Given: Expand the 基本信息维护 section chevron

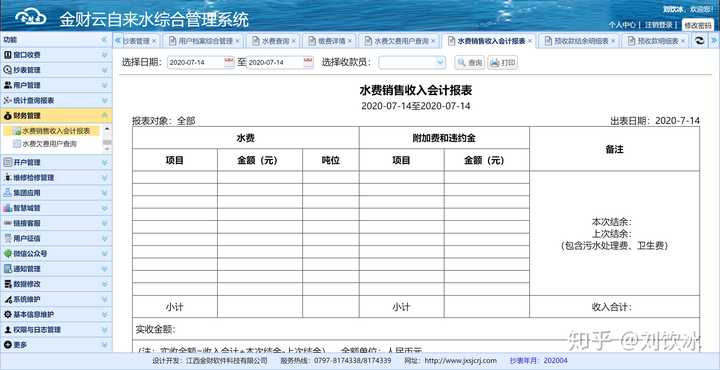Looking at the screenshot, I should 104,314.
